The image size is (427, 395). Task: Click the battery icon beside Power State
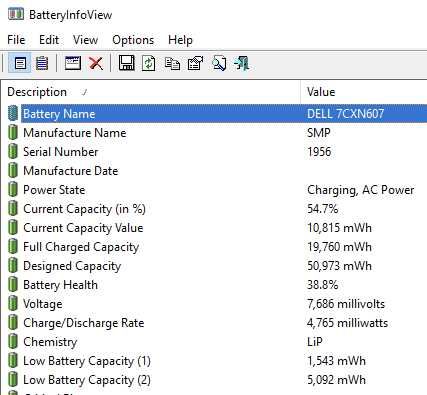coord(13,190)
